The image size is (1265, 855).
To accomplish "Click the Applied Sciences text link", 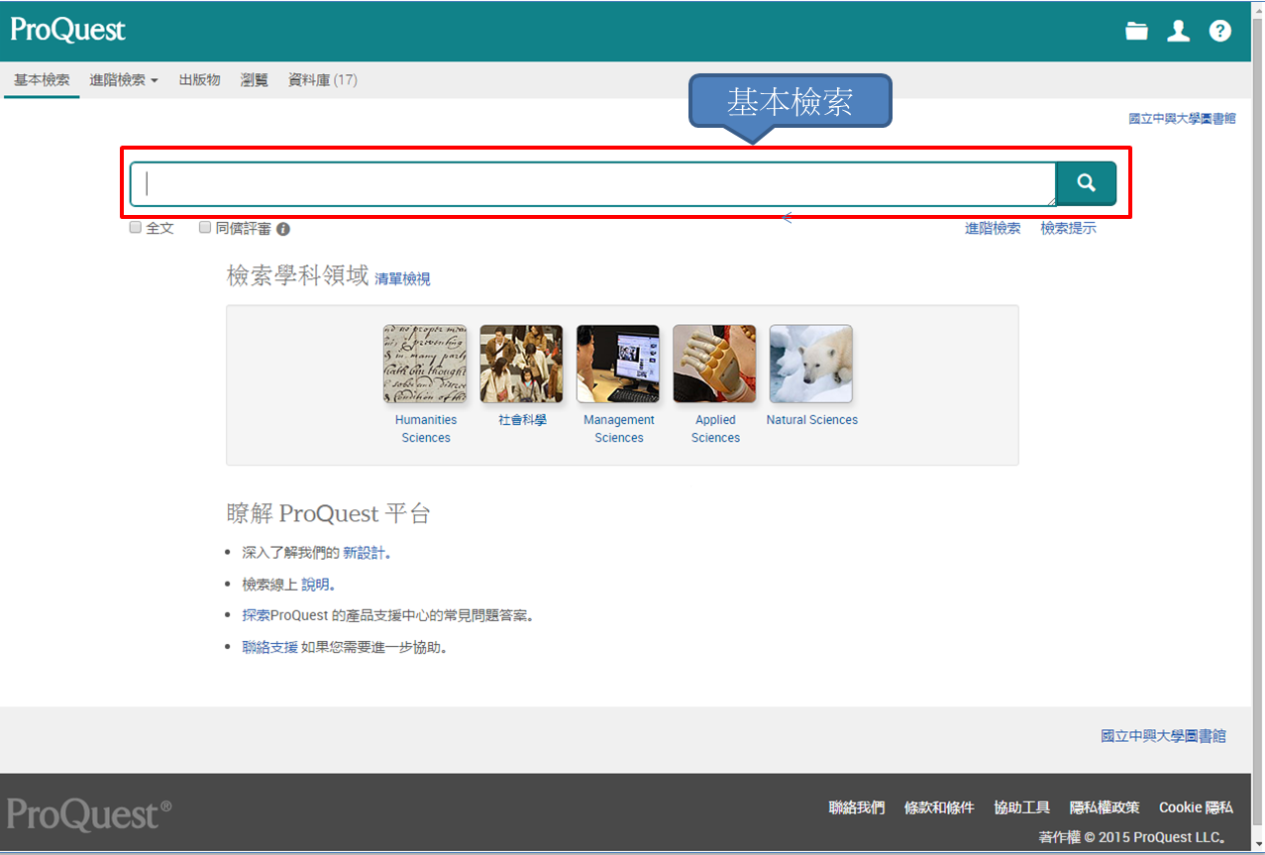I will tap(716, 429).
